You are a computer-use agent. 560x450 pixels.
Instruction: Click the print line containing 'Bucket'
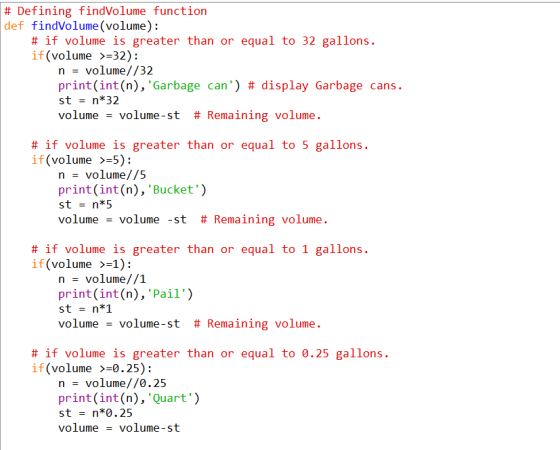(132, 190)
